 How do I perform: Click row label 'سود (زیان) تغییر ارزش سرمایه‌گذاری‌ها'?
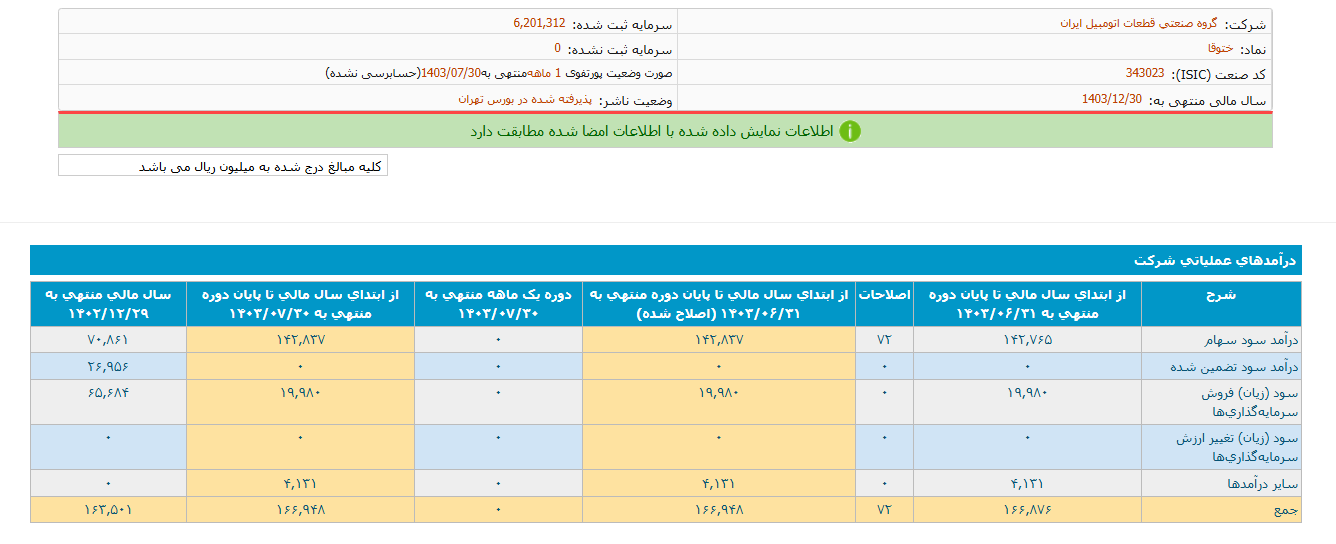click(x=1236, y=447)
